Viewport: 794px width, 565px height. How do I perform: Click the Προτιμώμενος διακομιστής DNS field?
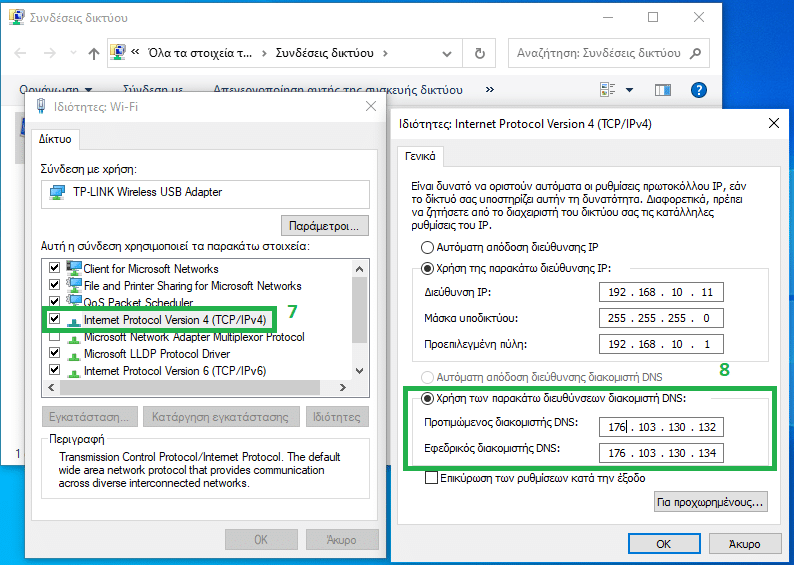point(661,427)
